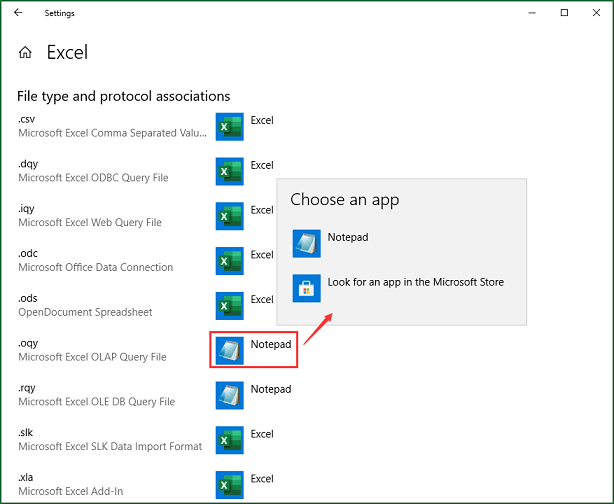
Task: Click the Excel icon for .xla
Action: 229,484
